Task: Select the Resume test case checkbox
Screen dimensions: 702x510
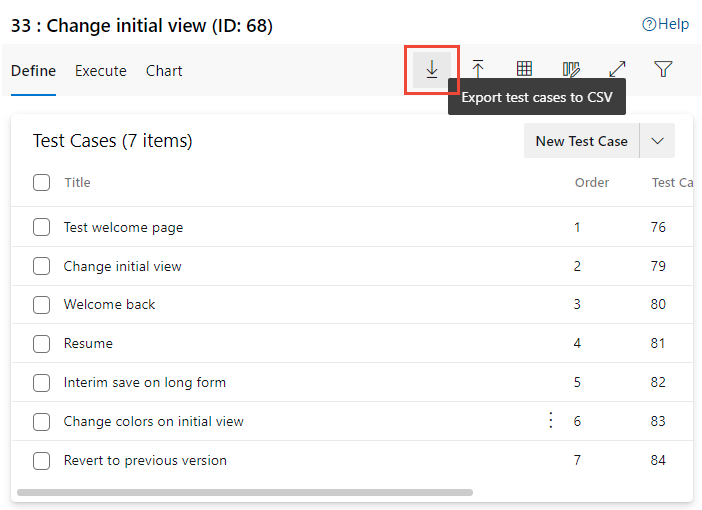Action: [x=41, y=344]
